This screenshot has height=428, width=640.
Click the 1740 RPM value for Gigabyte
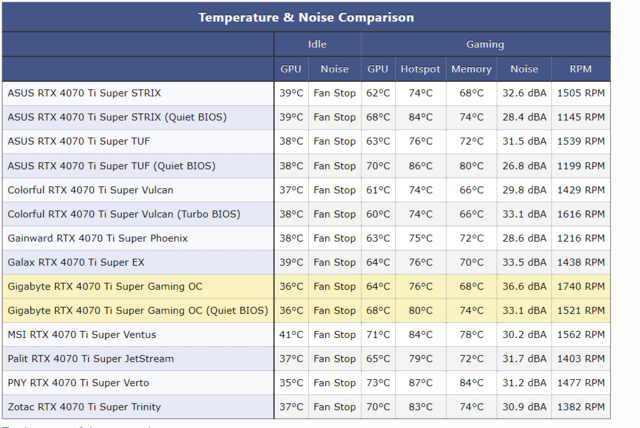point(580,286)
